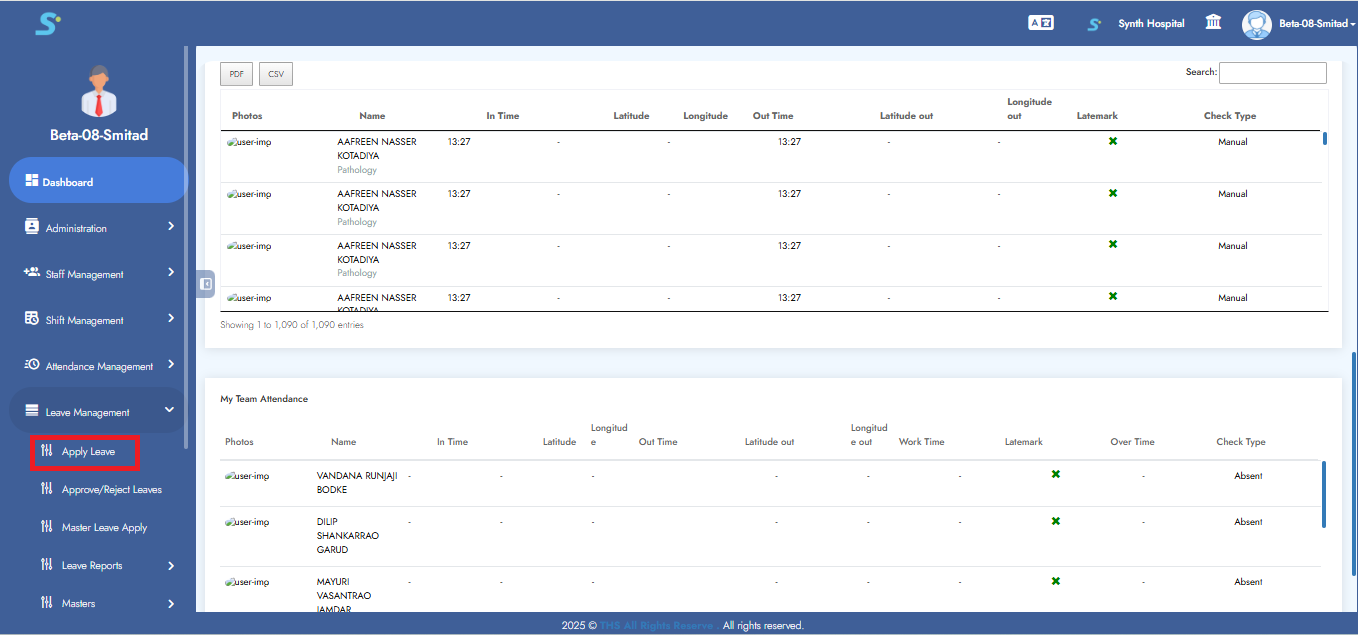Click the bank building icon in header

tap(1213, 23)
